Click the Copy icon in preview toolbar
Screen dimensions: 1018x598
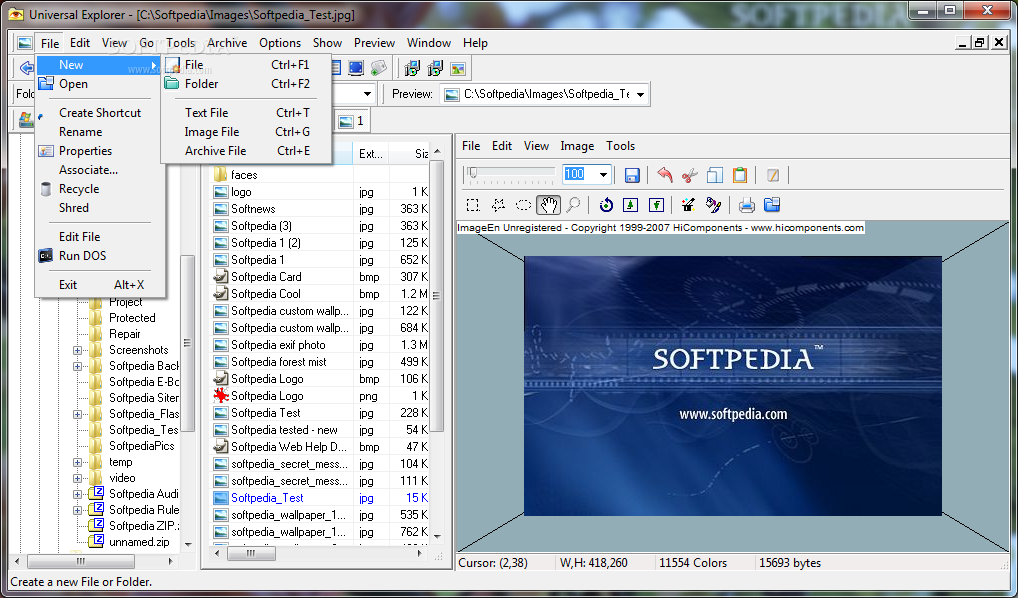pos(714,175)
